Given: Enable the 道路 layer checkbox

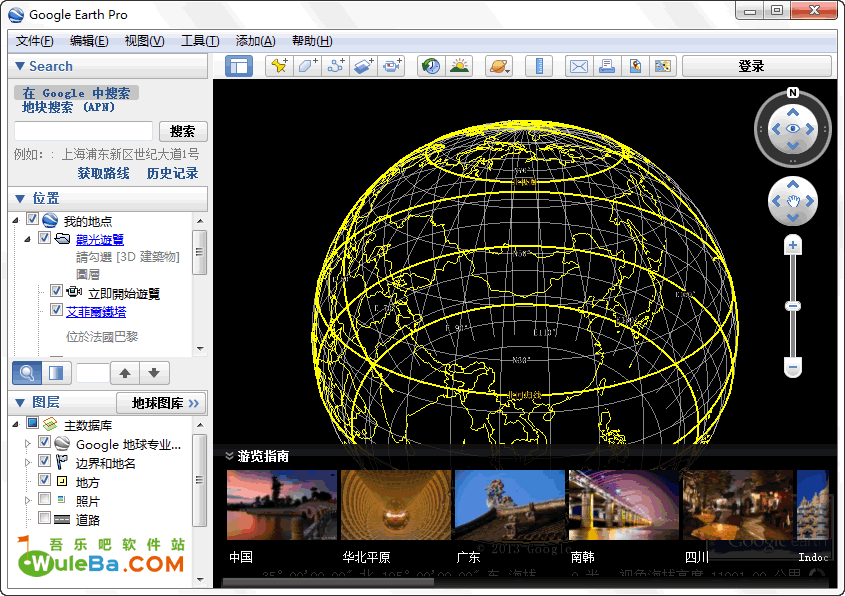Looking at the screenshot, I should coord(45,518).
